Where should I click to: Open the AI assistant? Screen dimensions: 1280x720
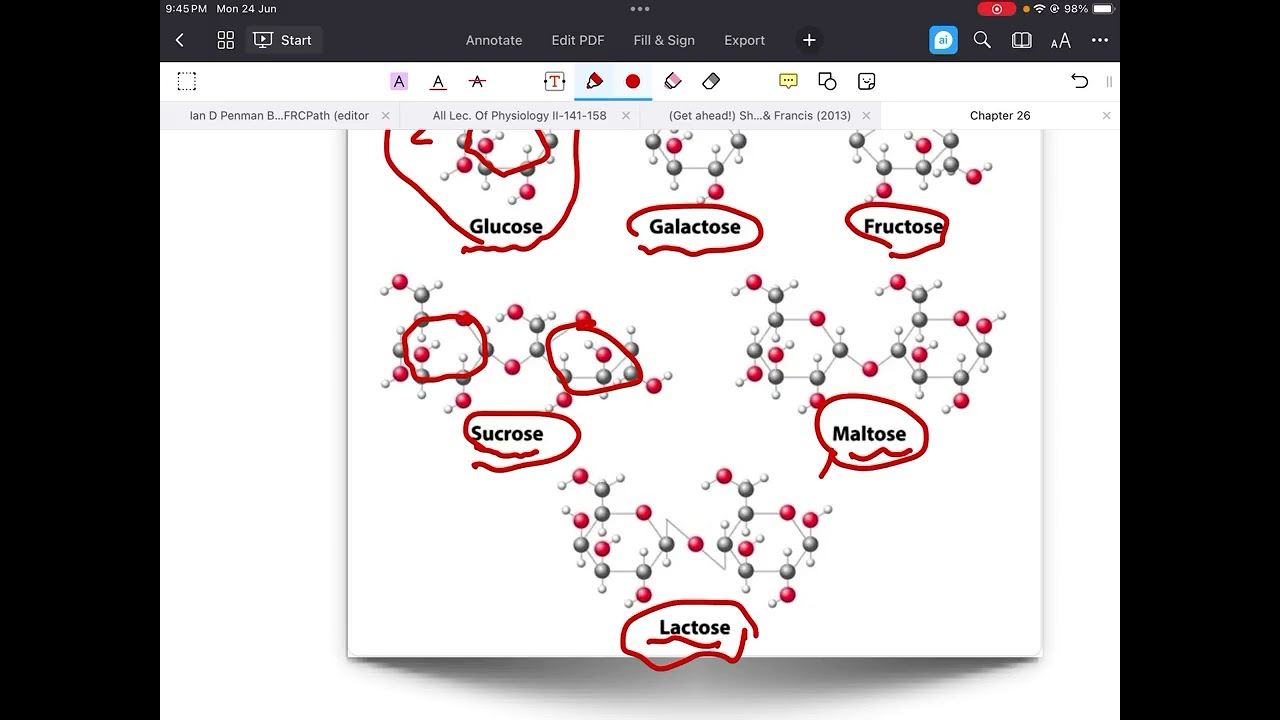(943, 40)
